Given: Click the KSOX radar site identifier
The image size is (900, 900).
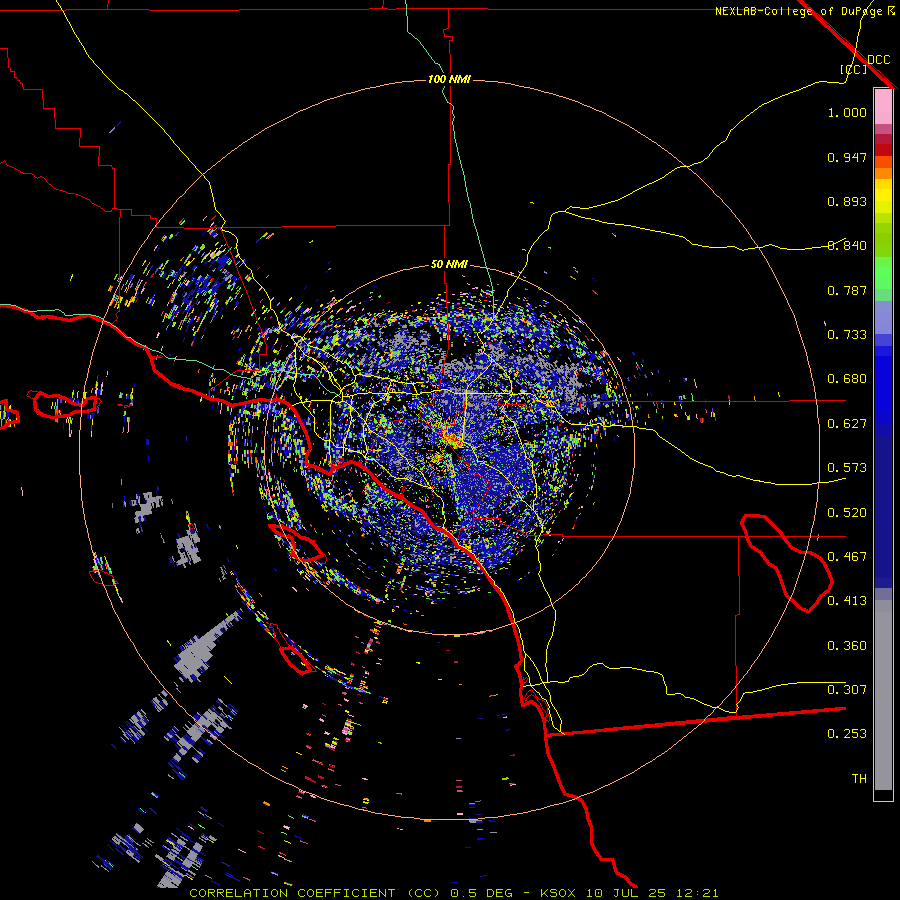Looking at the screenshot, I should 557,893.
